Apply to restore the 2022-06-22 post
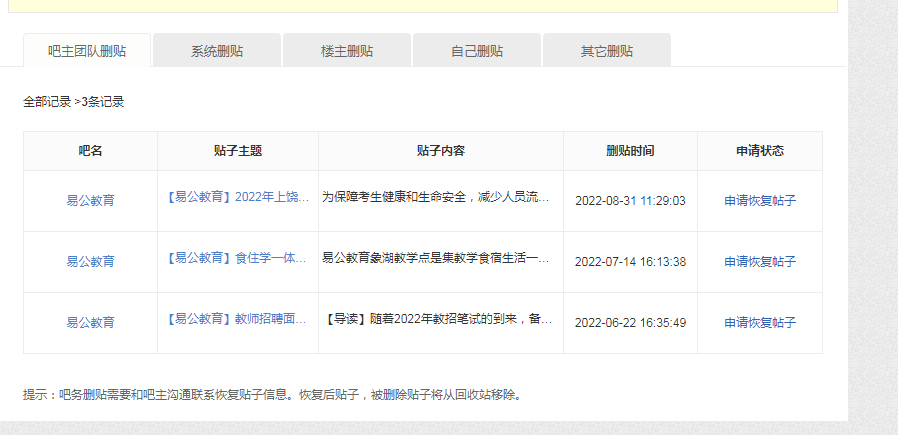 click(x=760, y=322)
